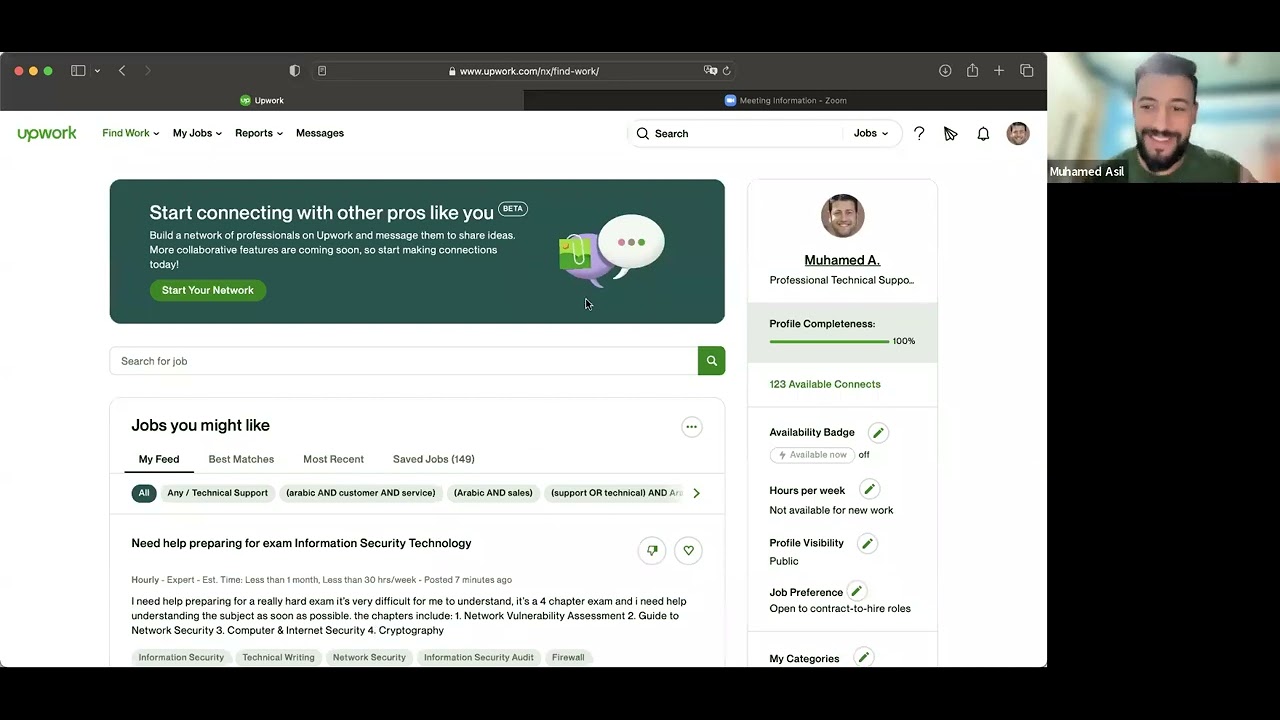This screenshot has height=720, width=1280.
Task: Open the Saved Jobs (149) tab
Action: pyautogui.click(x=434, y=459)
